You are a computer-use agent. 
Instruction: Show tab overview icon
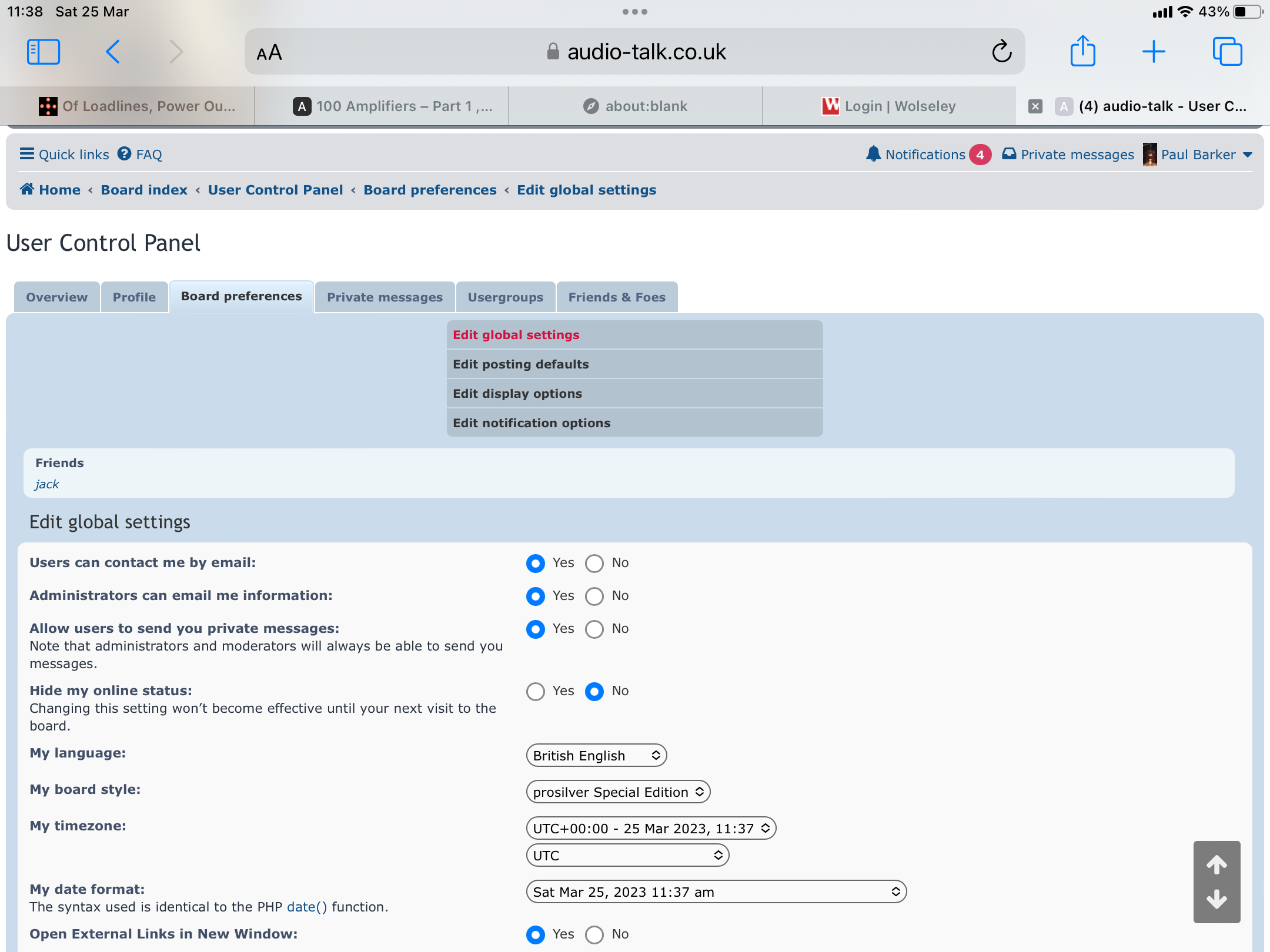click(1227, 52)
